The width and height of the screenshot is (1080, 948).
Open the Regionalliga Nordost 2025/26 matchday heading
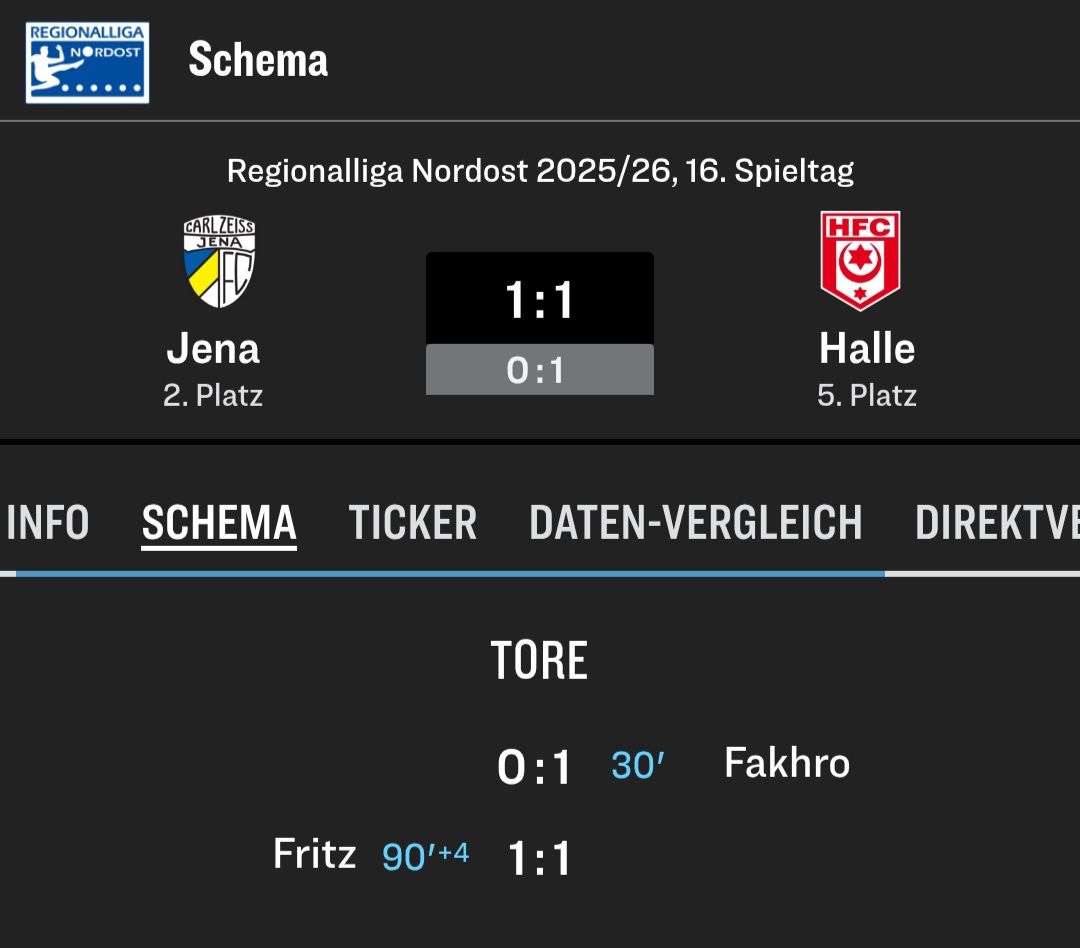[x=540, y=171]
